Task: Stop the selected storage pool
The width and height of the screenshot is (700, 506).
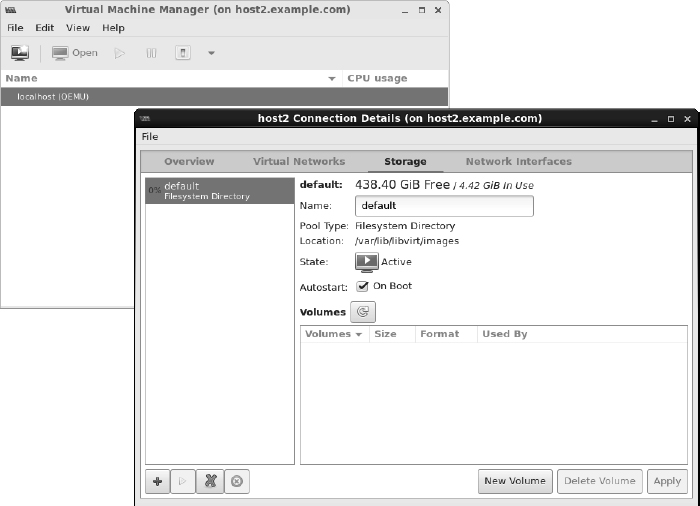Action: pyautogui.click(x=210, y=481)
